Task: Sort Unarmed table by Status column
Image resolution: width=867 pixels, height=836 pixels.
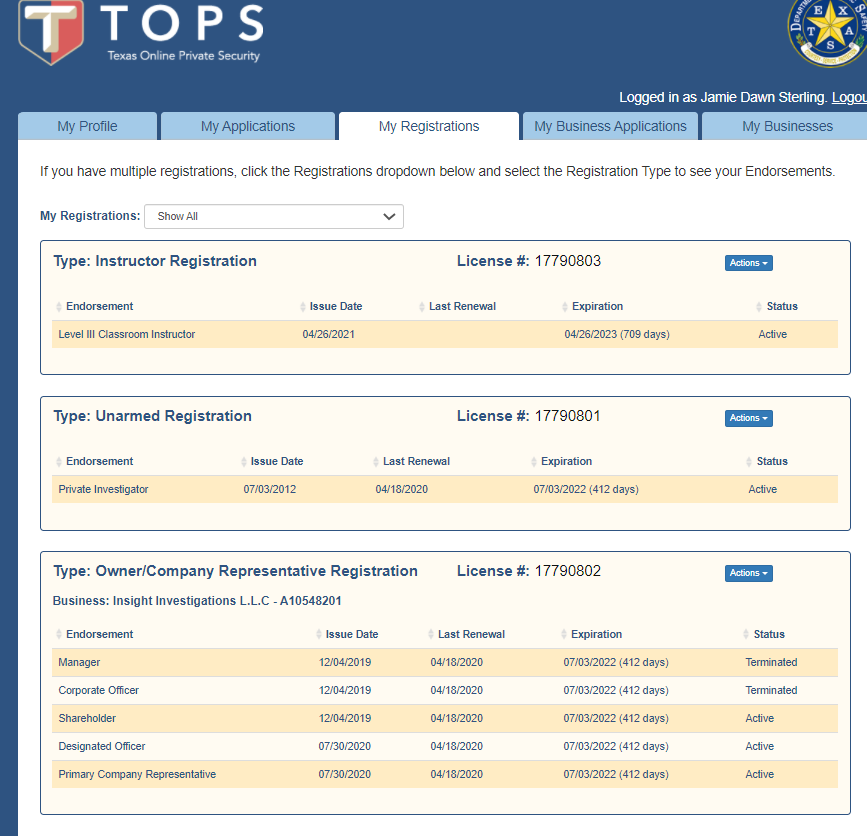Action: (x=771, y=461)
